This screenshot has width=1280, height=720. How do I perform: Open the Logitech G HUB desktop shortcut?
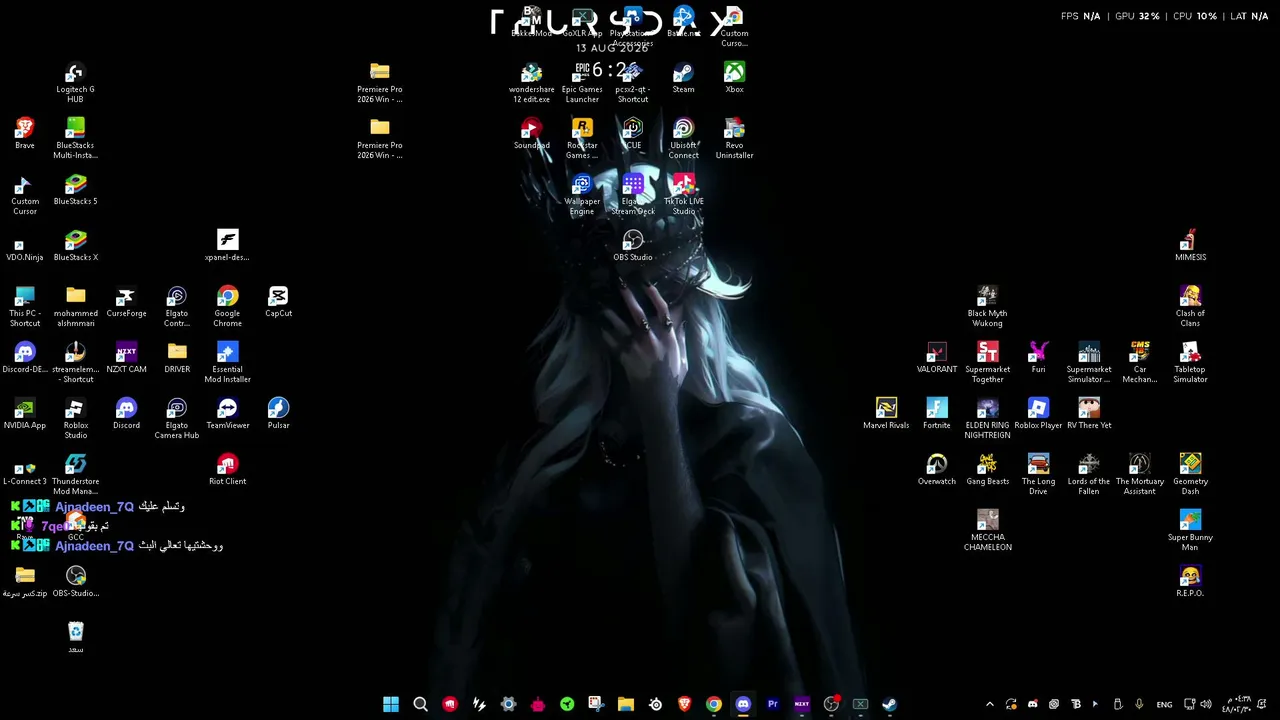75,83
